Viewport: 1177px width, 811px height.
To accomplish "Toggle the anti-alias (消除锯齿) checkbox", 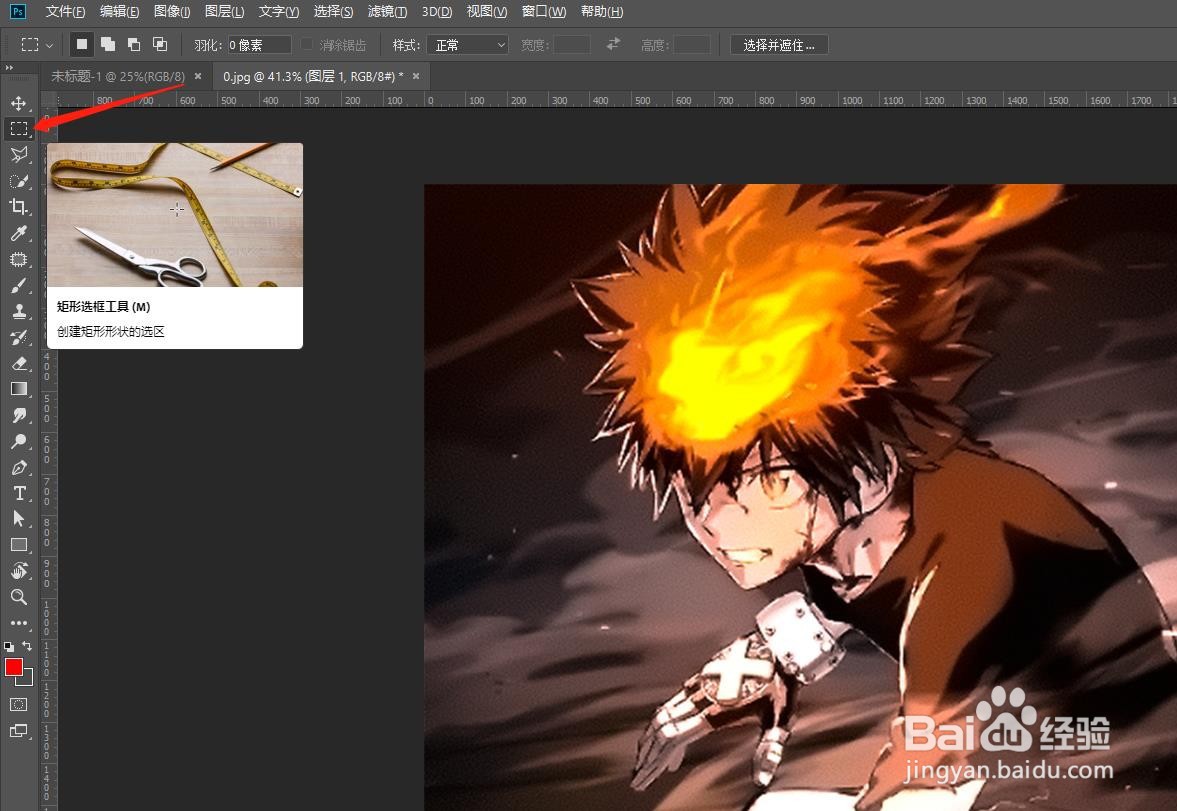I will click(x=307, y=44).
